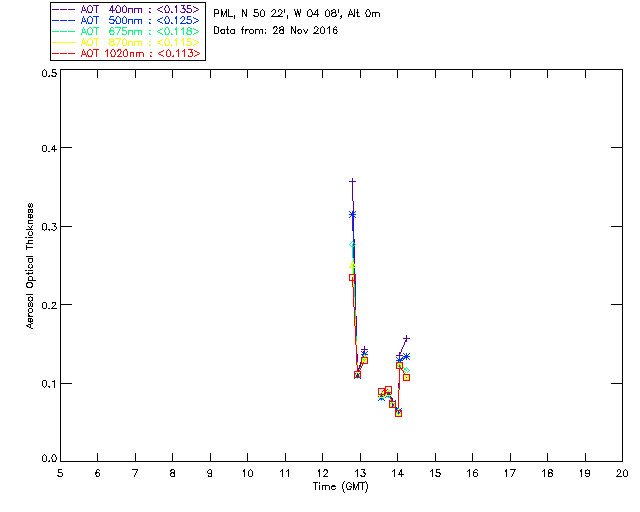Click the PML station location header text

pos(297,14)
